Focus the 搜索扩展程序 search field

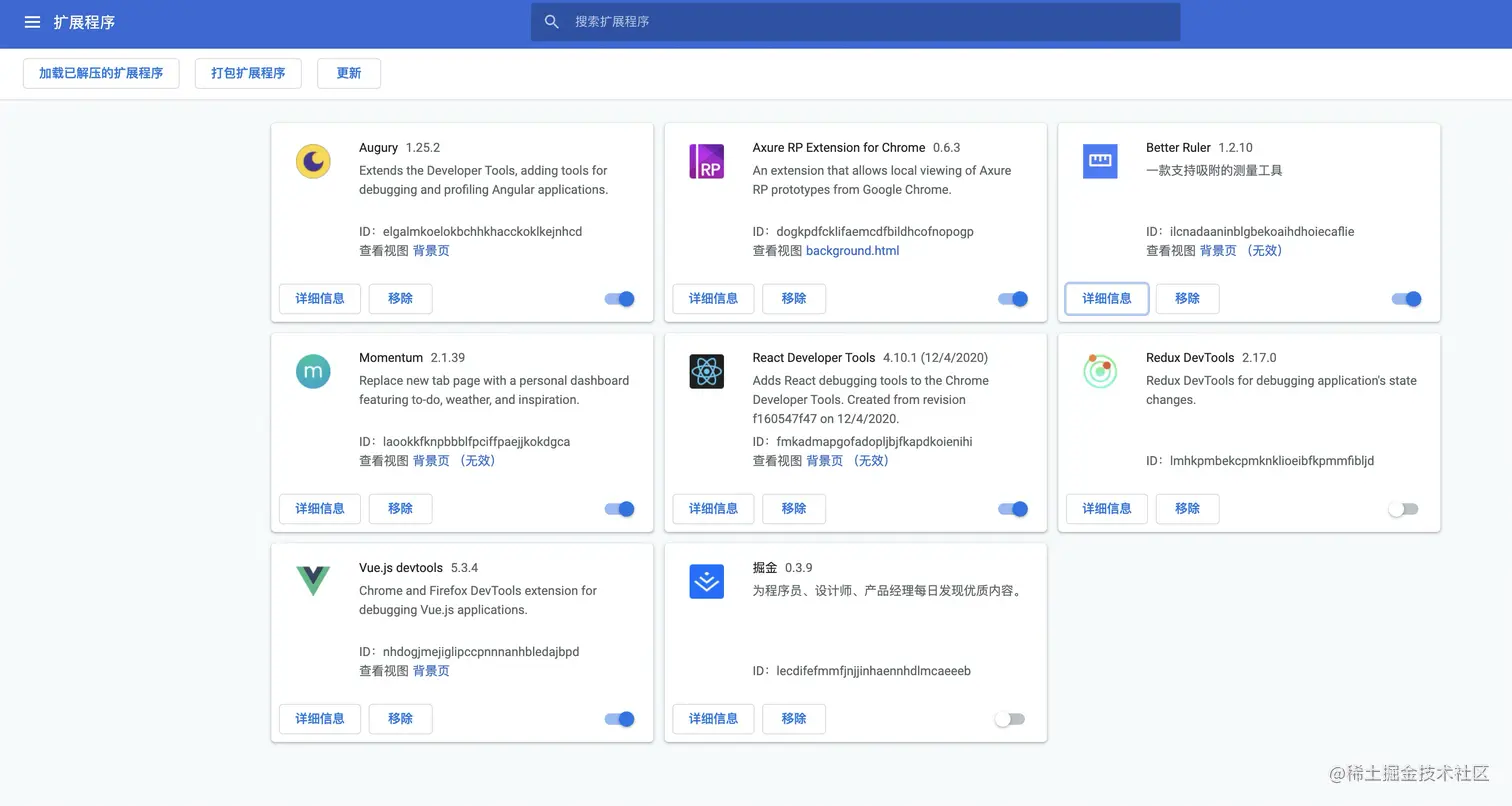pyautogui.click(x=855, y=22)
